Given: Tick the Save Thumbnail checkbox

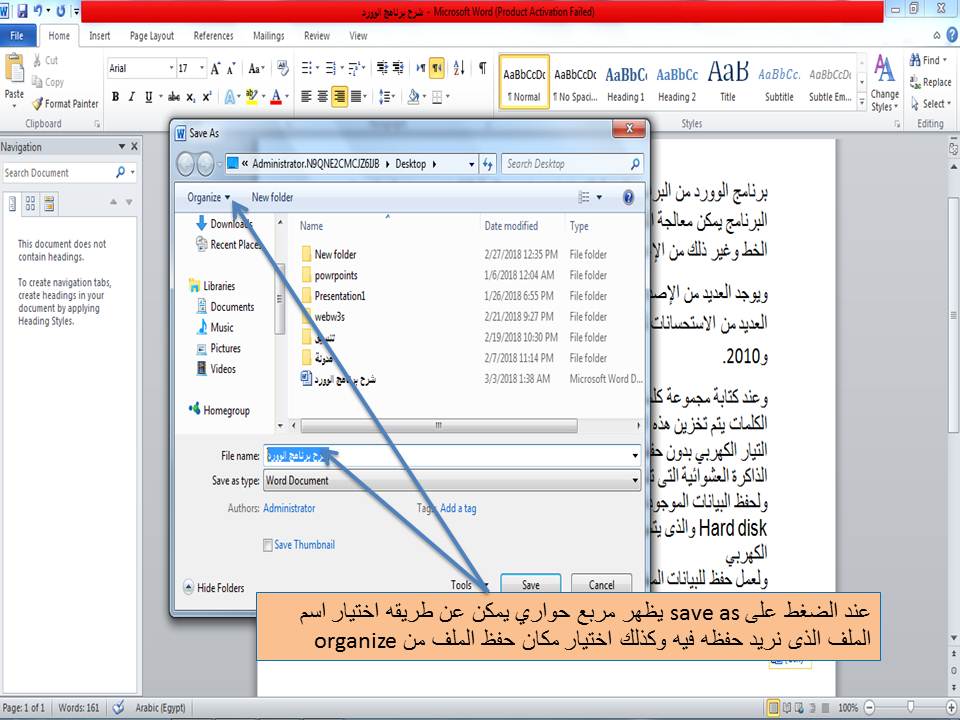Looking at the screenshot, I should click(268, 545).
